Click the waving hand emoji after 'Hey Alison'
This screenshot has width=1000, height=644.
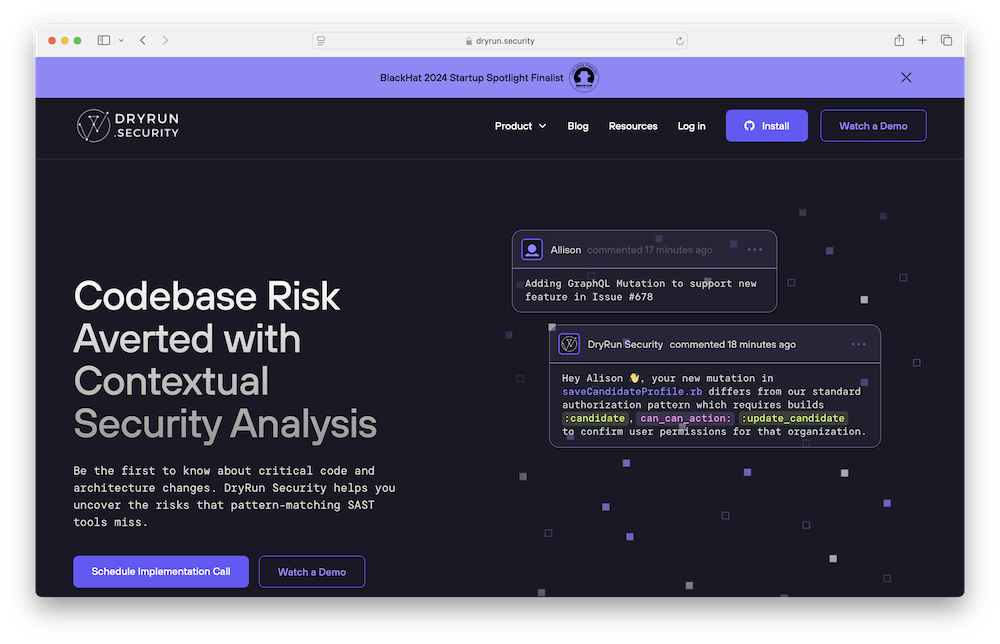pos(634,378)
